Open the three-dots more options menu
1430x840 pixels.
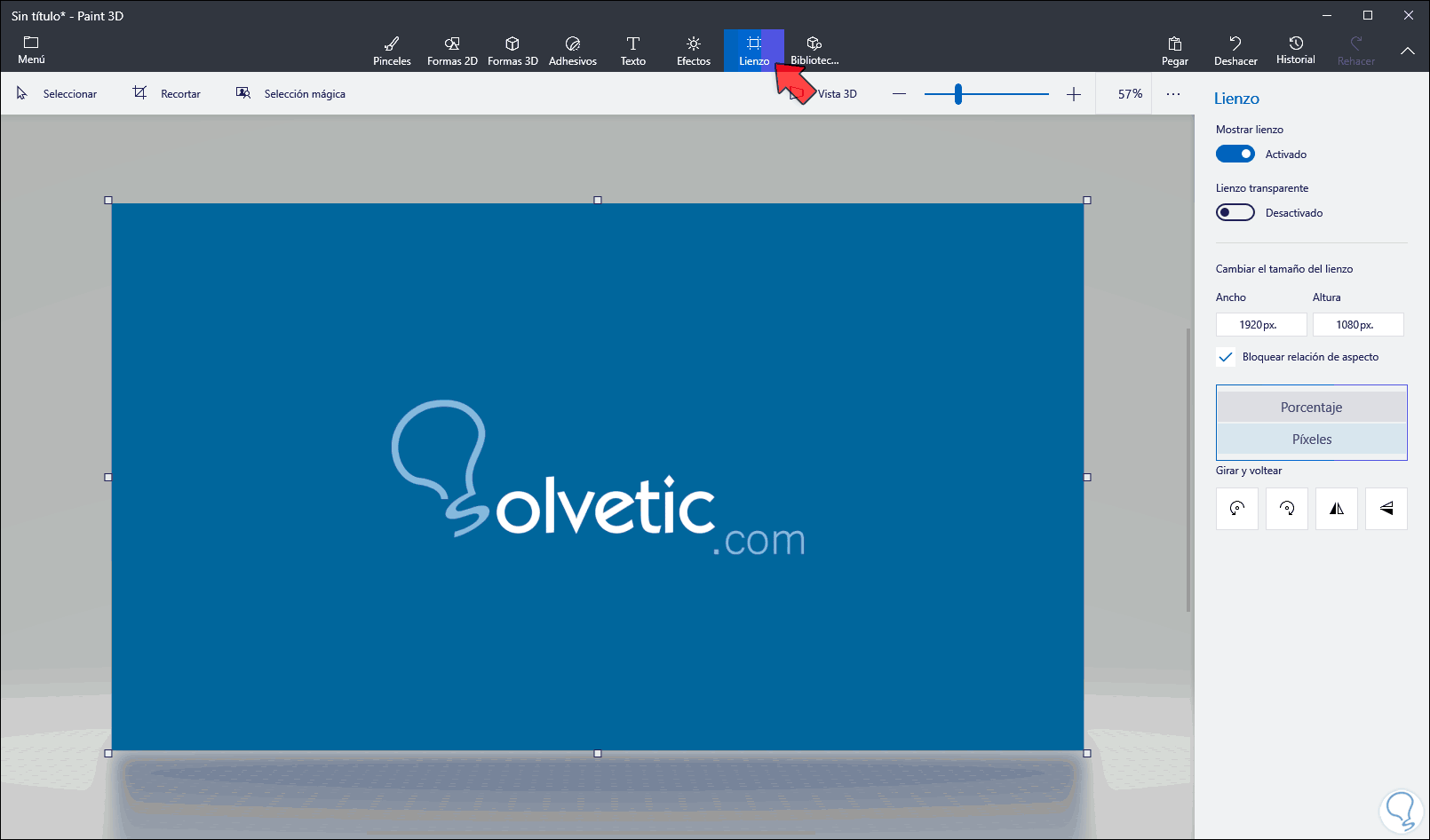pos(1173,93)
